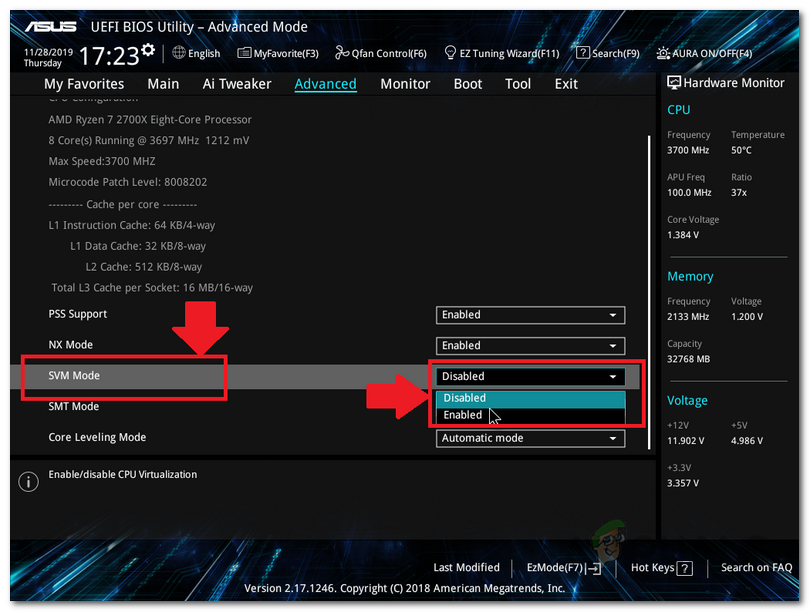
Task: Select the PSS Support label
Action: click(77, 314)
